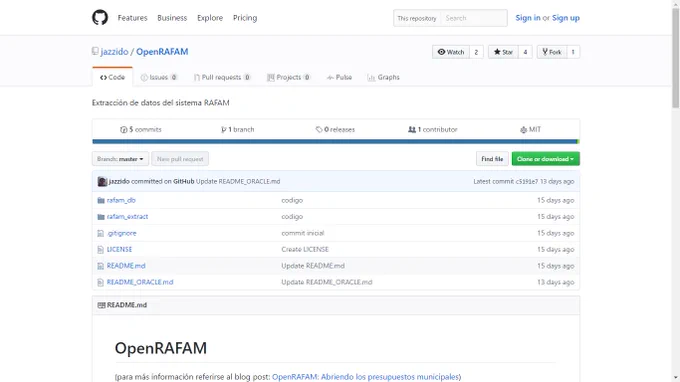Viewport: 680px width, 382px height.
Task: Open the 5 commits link
Action: pyautogui.click(x=141, y=130)
